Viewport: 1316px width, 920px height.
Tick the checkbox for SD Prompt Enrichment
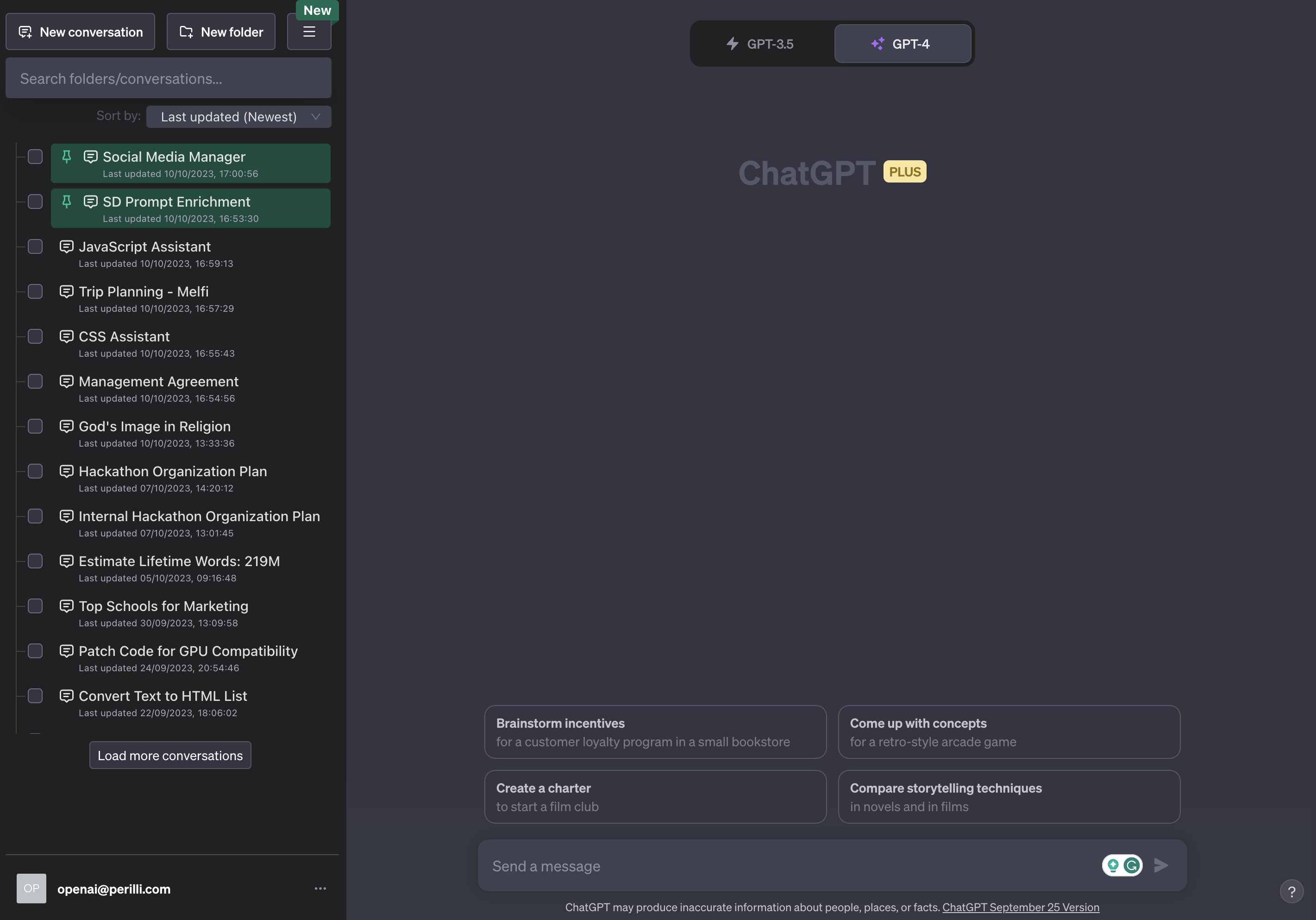[36, 202]
